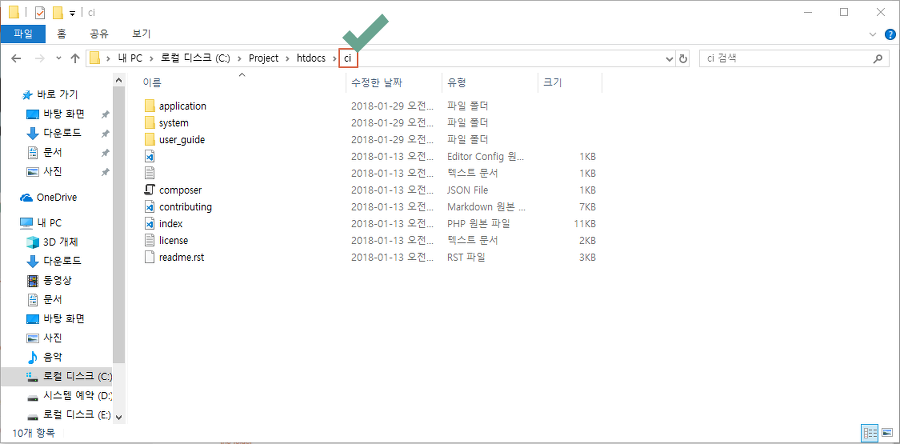Click navigation pane scrollbar up arrow
The image size is (900, 444).
(x=119, y=80)
